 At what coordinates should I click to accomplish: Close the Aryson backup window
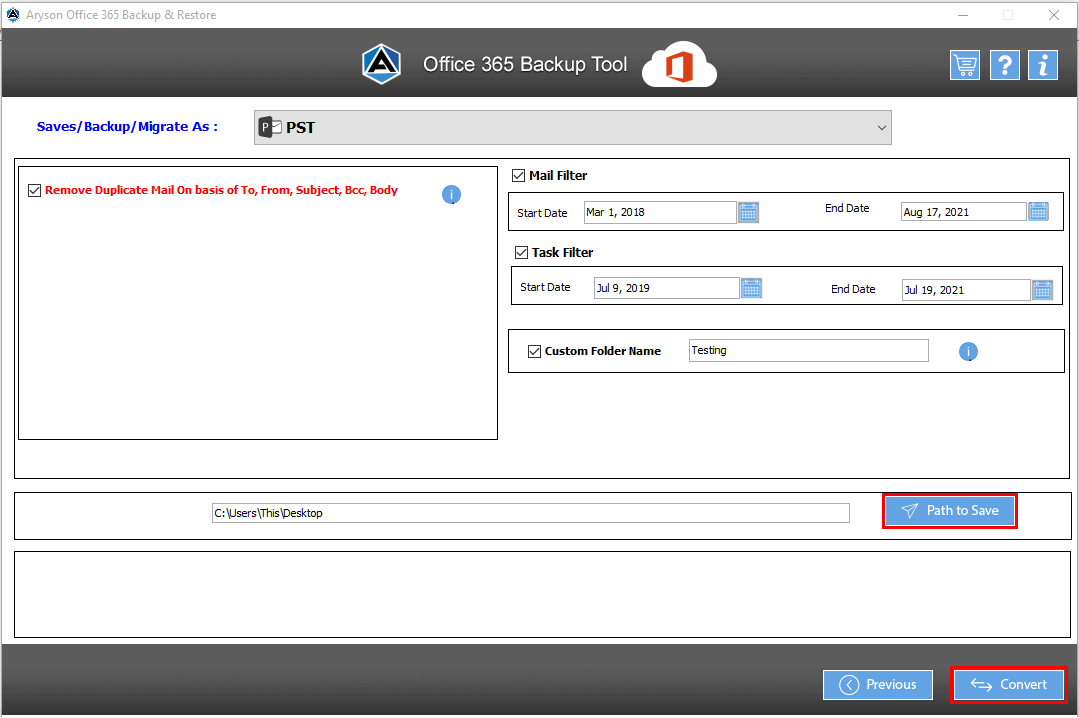(1054, 15)
